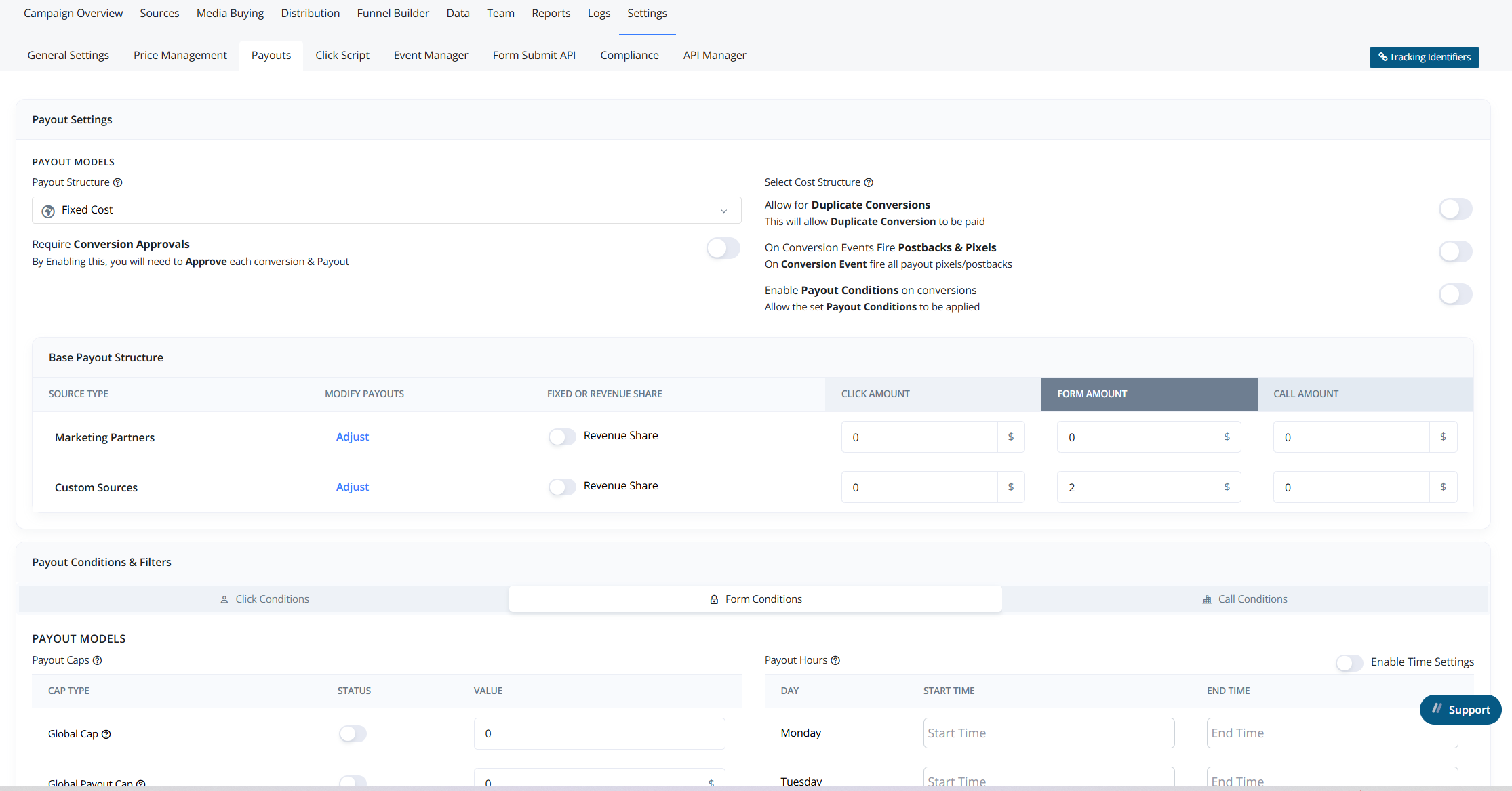
Task: Click Tracking Identifiers button
Action: (x=1424, y=57)
